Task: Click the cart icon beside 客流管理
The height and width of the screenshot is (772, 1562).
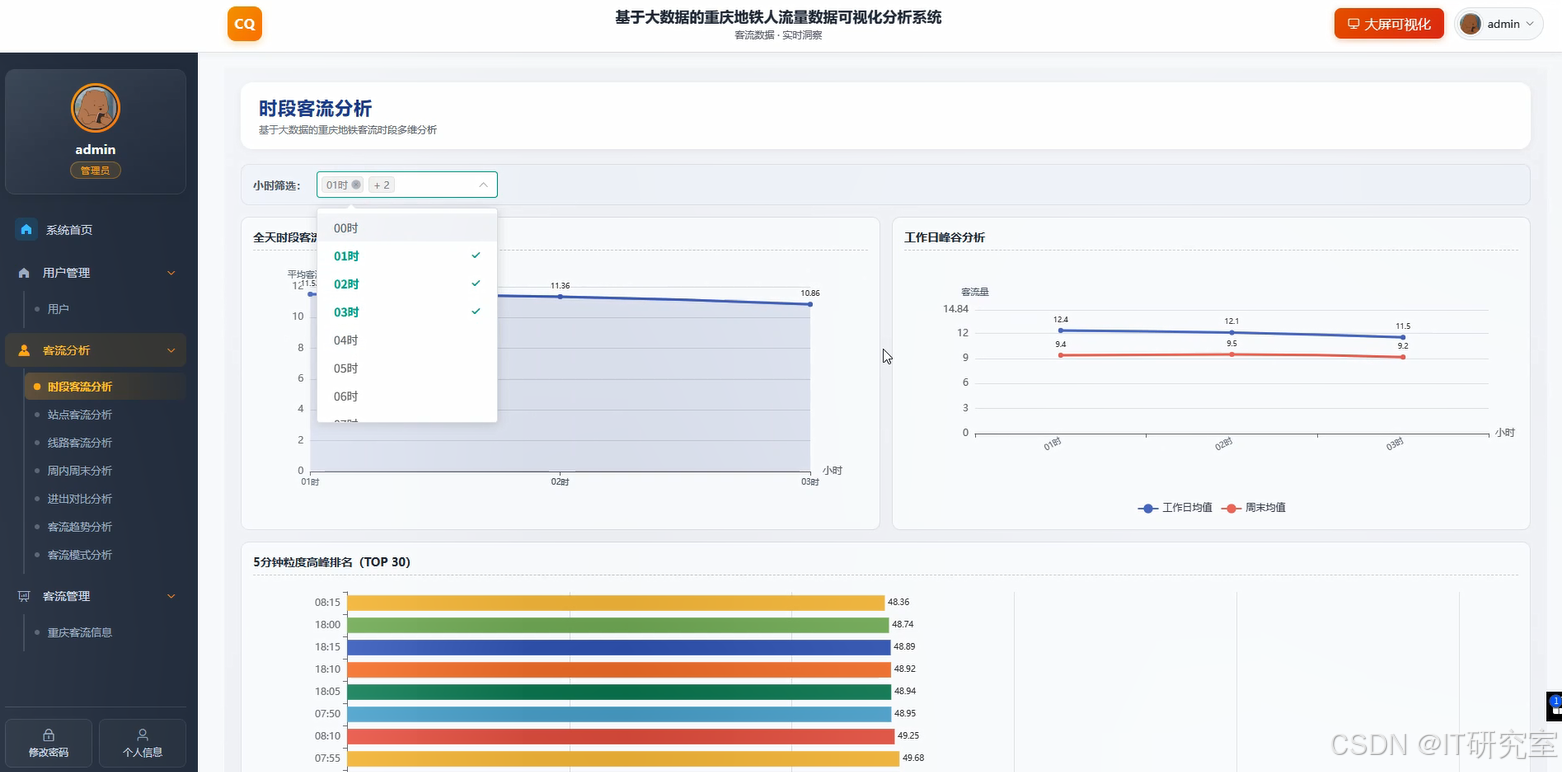Action: (24, 596)
